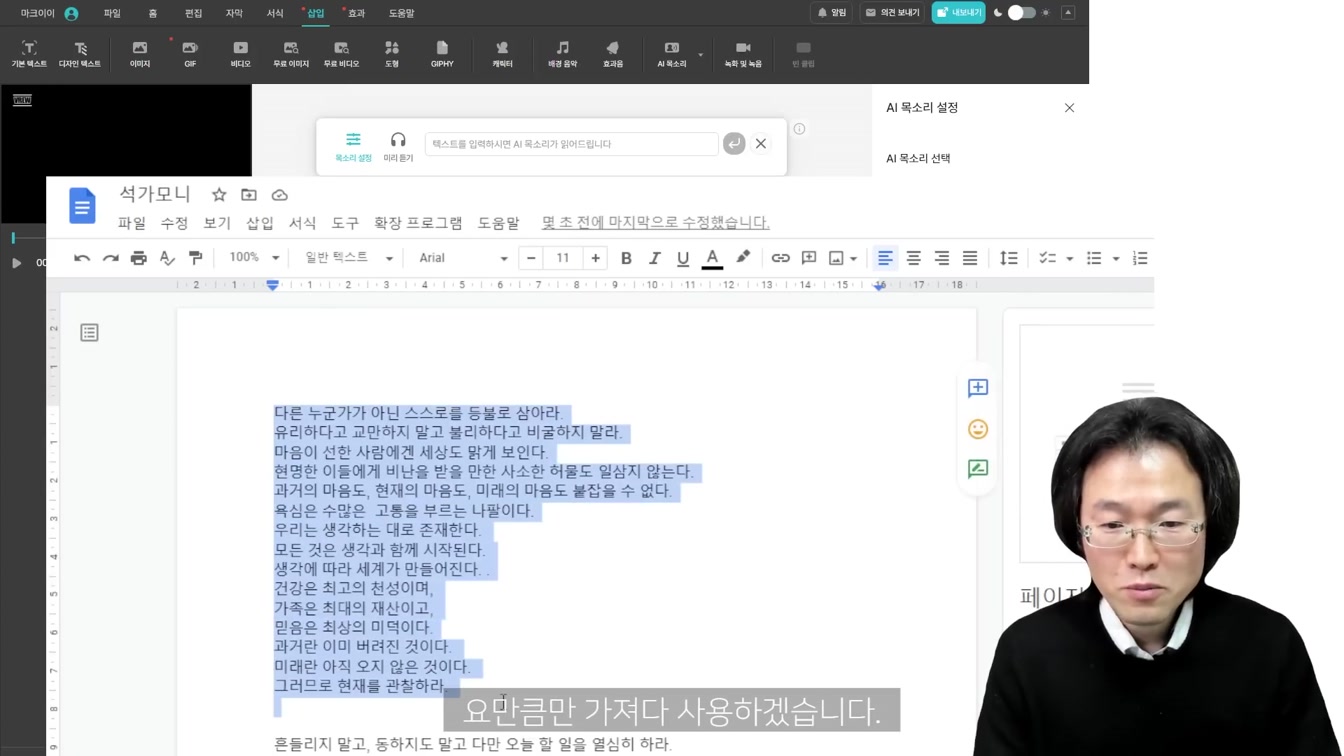The height and width of the screenshot is (756, 1344).
Task: Open the GIPHY tool
Action: coord(442,54)
